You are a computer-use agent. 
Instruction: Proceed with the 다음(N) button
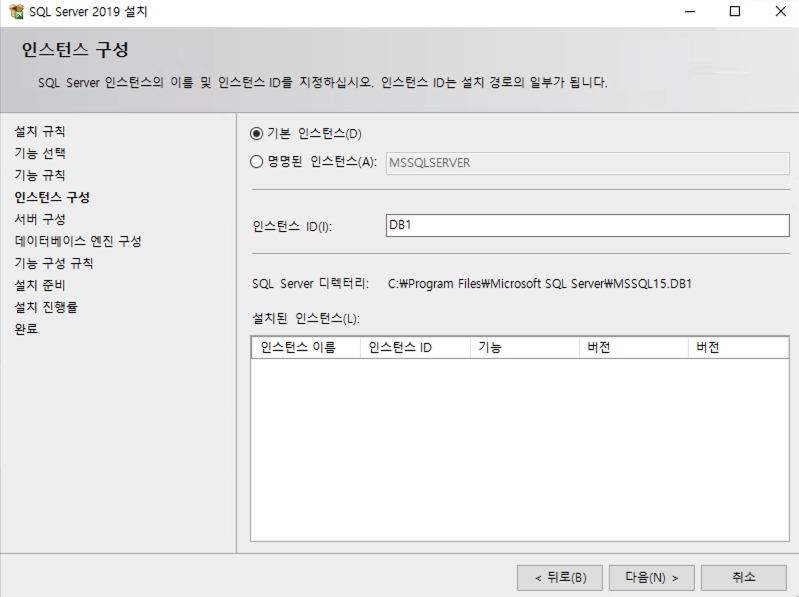pyautogui.click(x=652, y=578)
